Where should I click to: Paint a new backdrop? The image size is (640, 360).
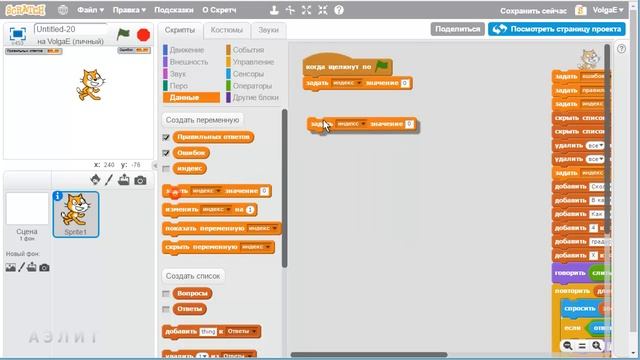coord(21,267)
